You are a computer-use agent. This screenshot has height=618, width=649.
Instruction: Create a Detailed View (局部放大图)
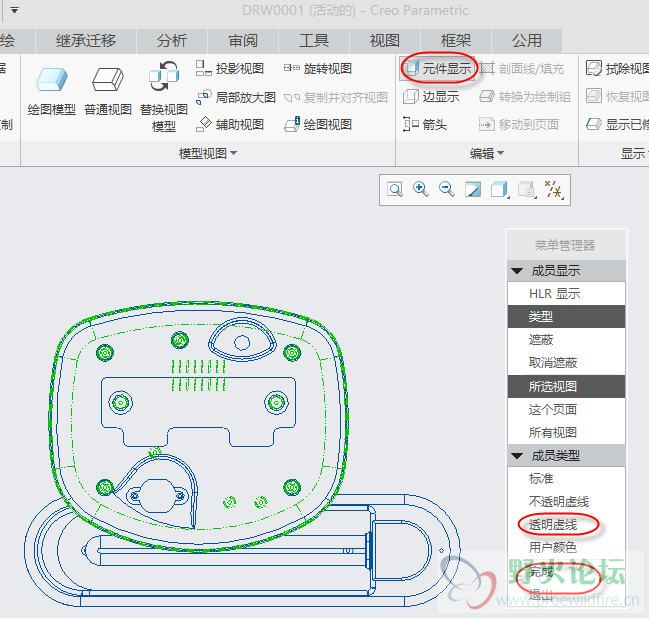[x=236, y=97]
